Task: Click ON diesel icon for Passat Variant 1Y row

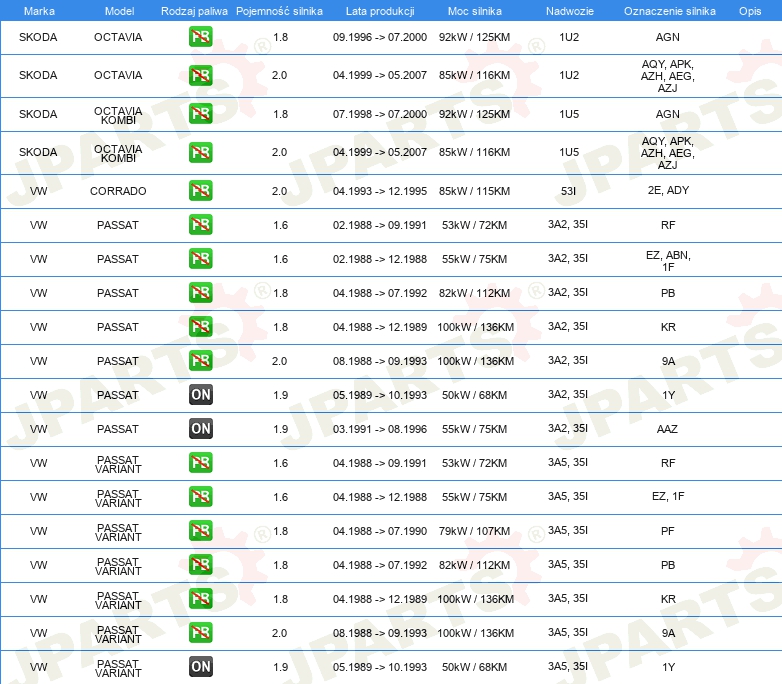Action: tap(200, 667)
